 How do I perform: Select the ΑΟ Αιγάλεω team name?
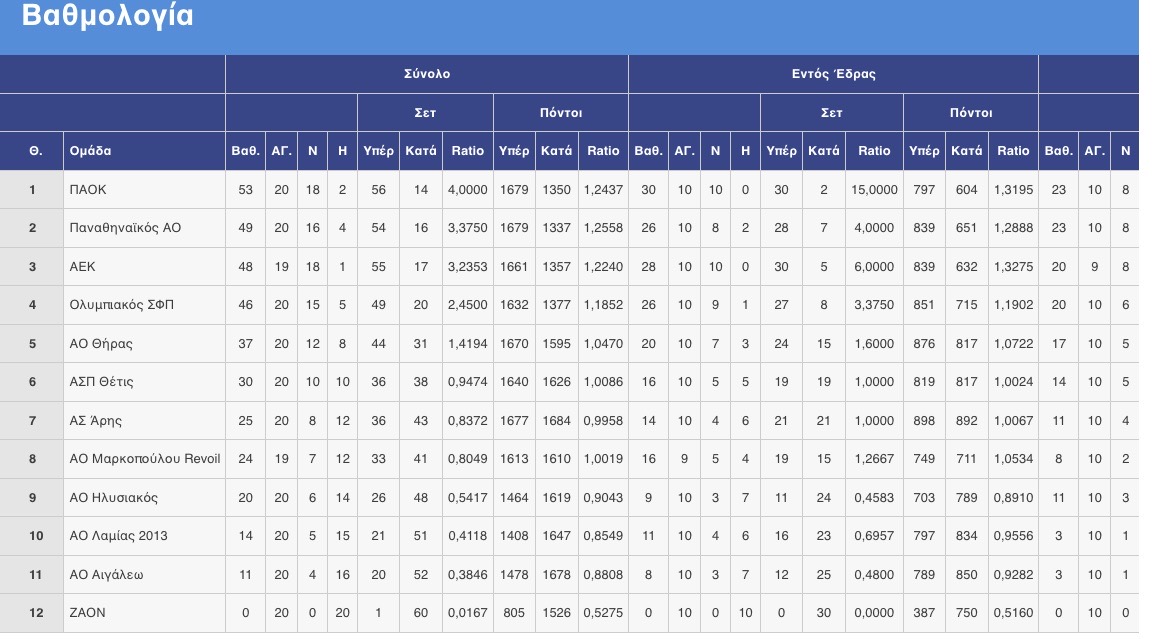point(106,575)
